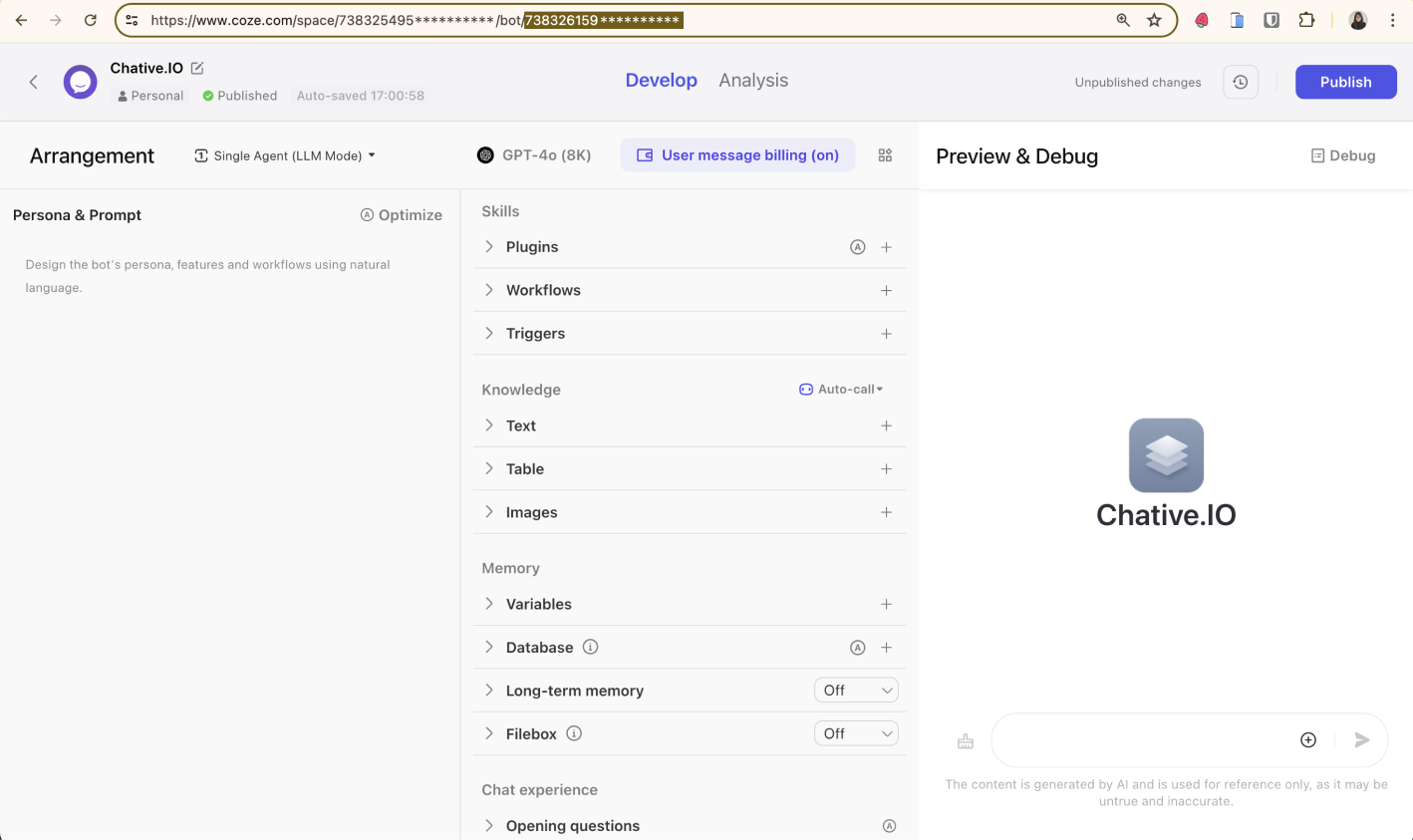The image size is (1413, 840).
Task: Add Table knowledge with the plus icon
Action: point(886,468)
